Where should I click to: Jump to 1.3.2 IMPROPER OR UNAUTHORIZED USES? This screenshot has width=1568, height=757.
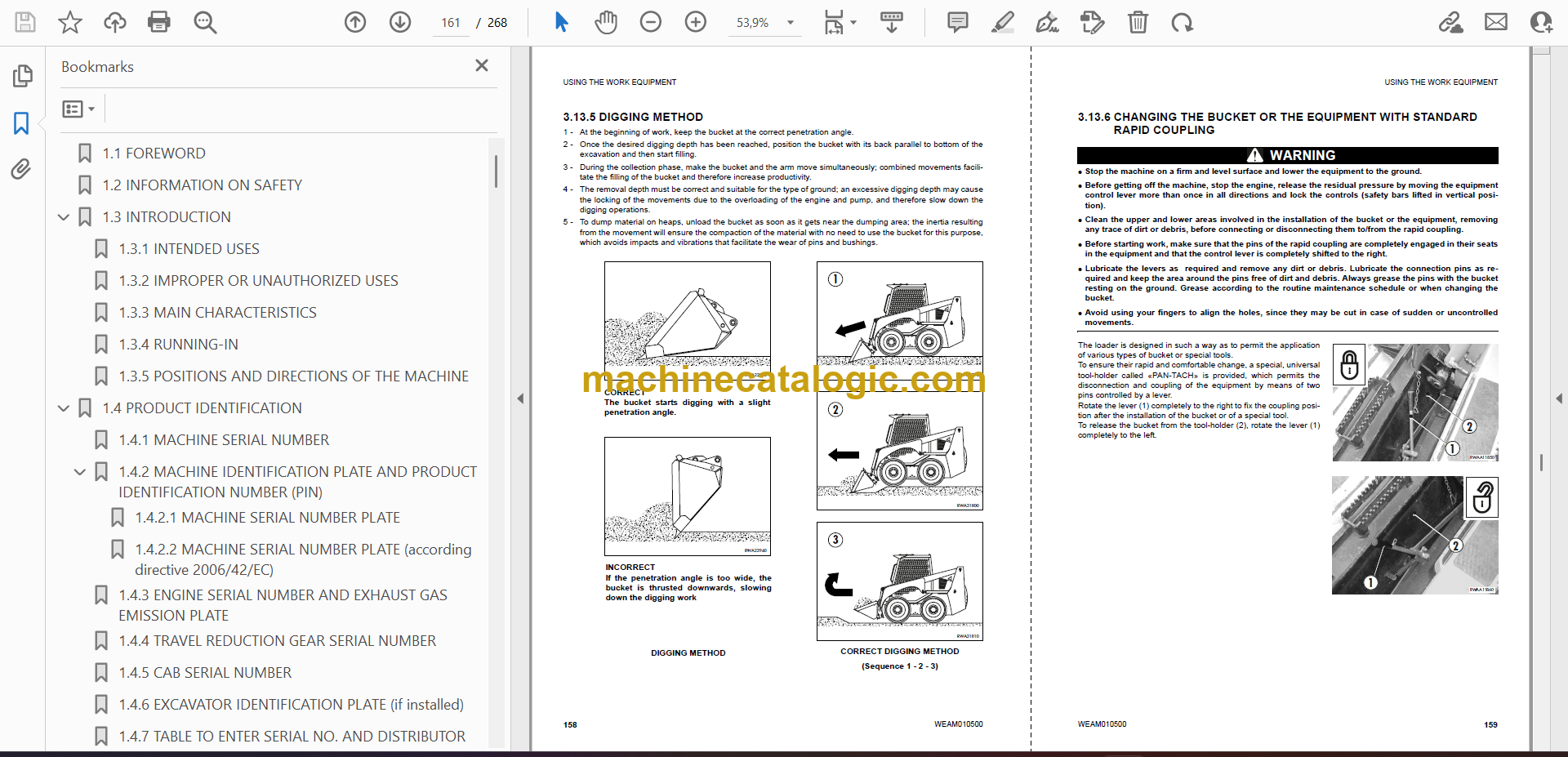(258, 281)
